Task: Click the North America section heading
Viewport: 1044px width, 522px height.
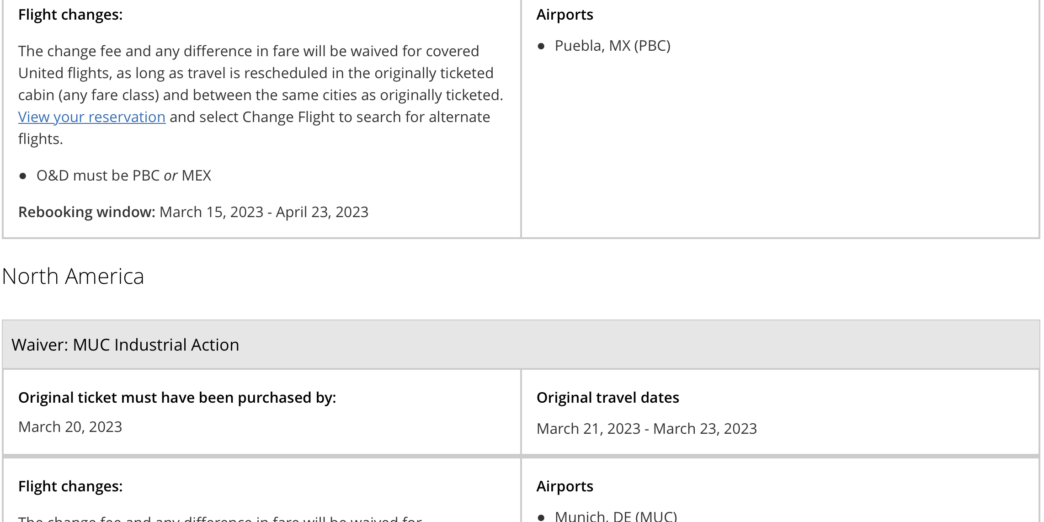Action: point(73,277)
